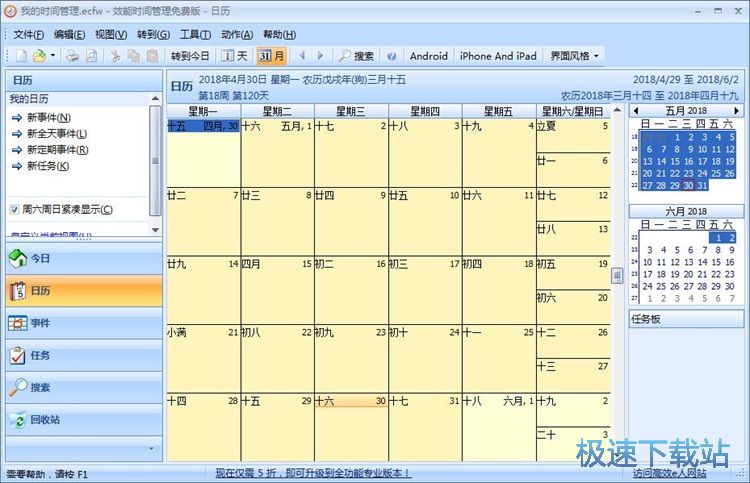
Task: Open the 帮助(H) menu
Action: click(279, 34)
